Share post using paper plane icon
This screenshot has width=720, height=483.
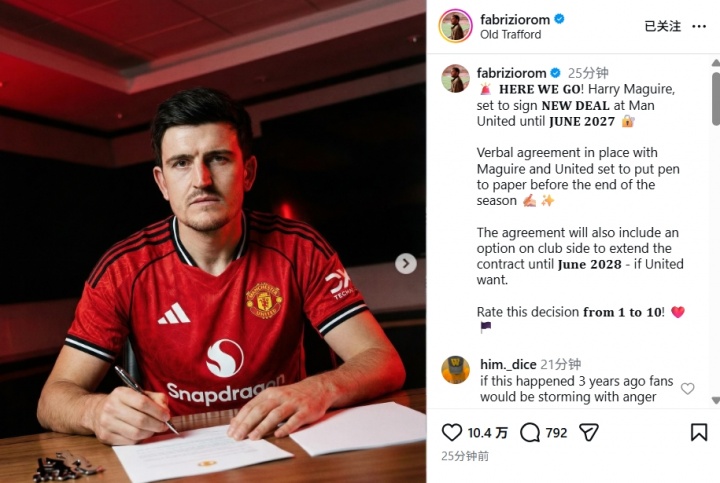tap(589, 432)
